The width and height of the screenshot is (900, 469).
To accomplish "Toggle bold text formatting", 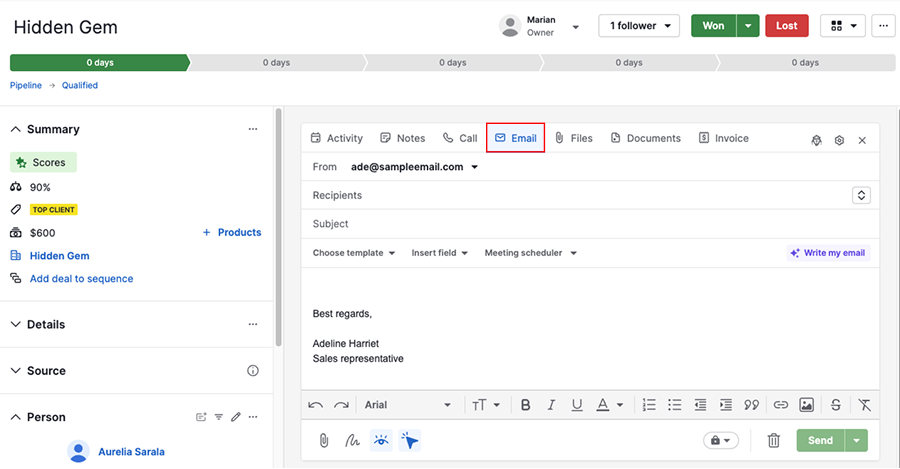I will 525,405.
